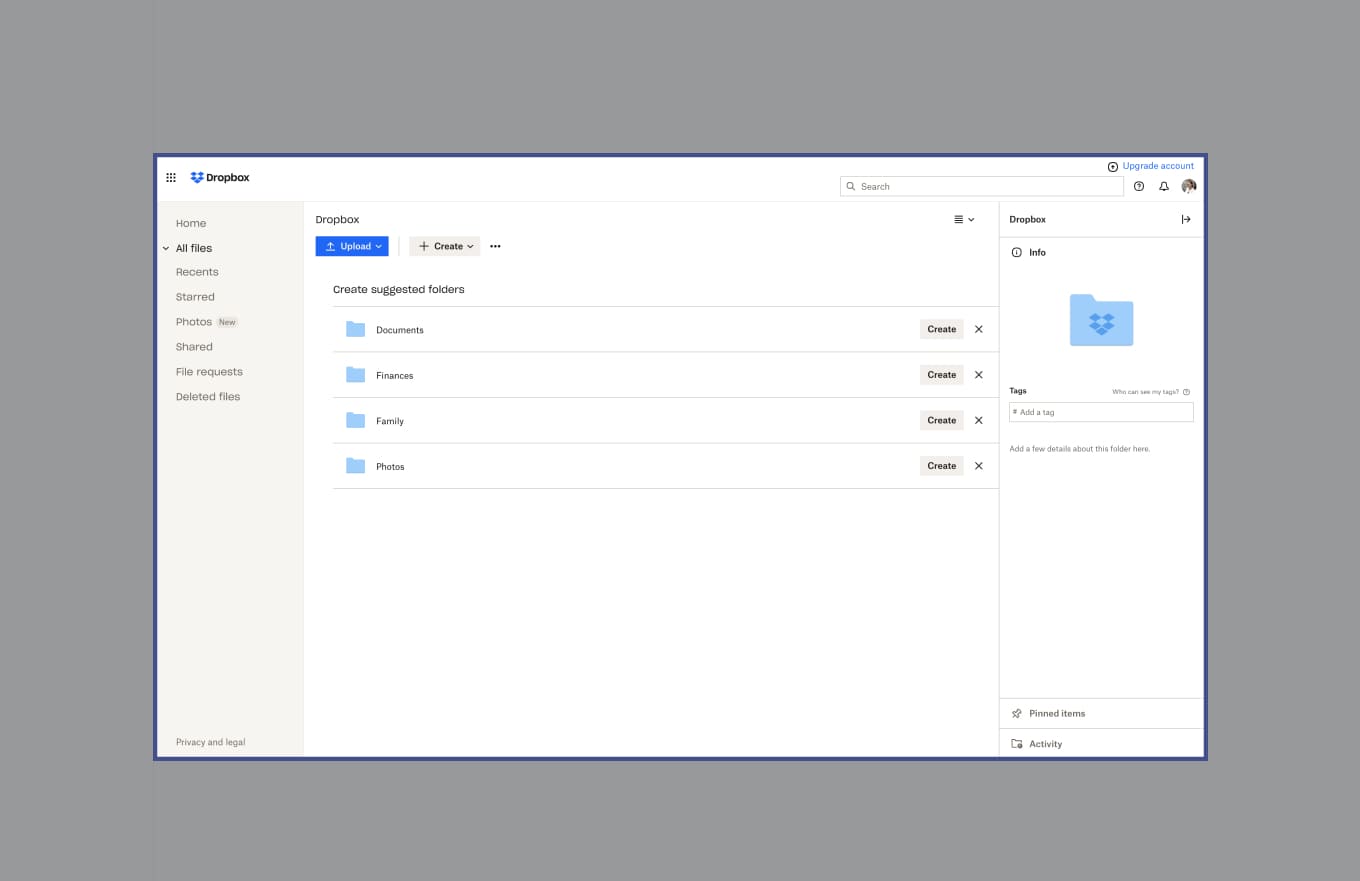The image size is (1360, 881).
Task: Open the more actions ellipsis menu
Action: pyautogui.click(x=495, y=247)
